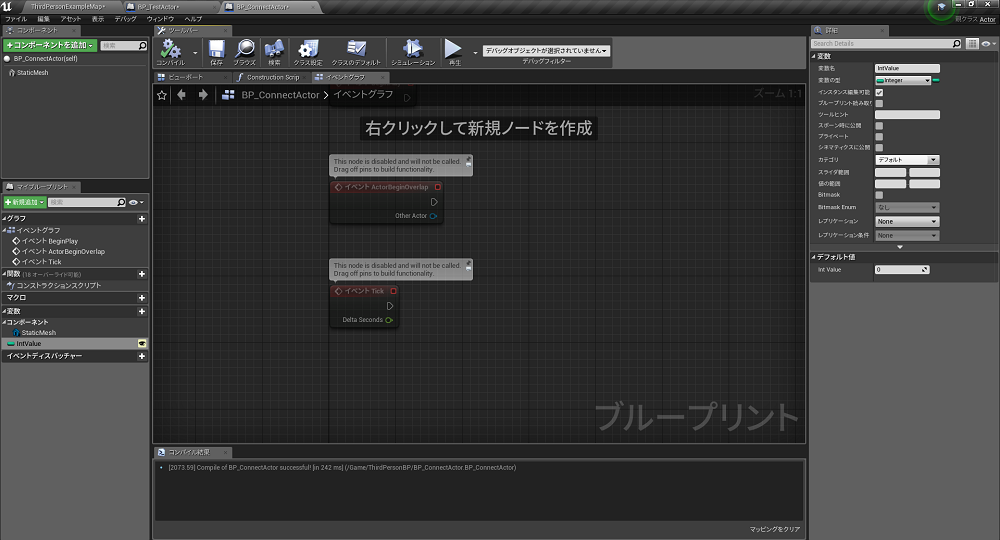Navigate back with the graph left arrow
1000x540 pixels.
pyautogui.click(x=182, y=94)
